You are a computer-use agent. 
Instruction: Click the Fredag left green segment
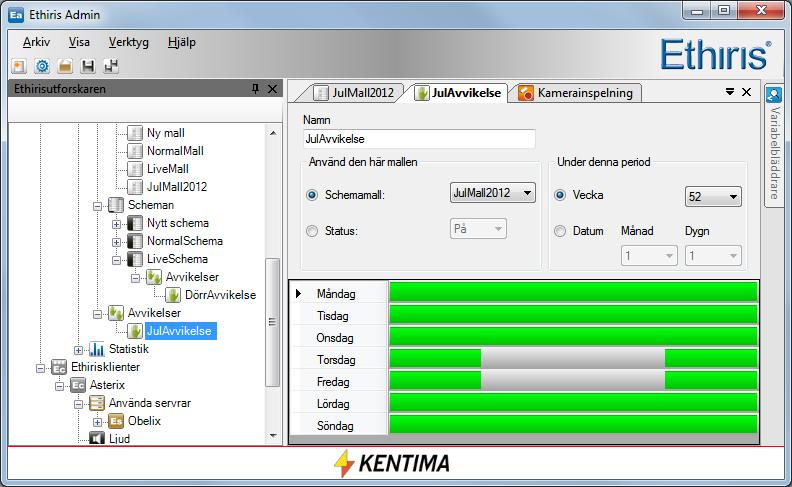click(435, 380)
